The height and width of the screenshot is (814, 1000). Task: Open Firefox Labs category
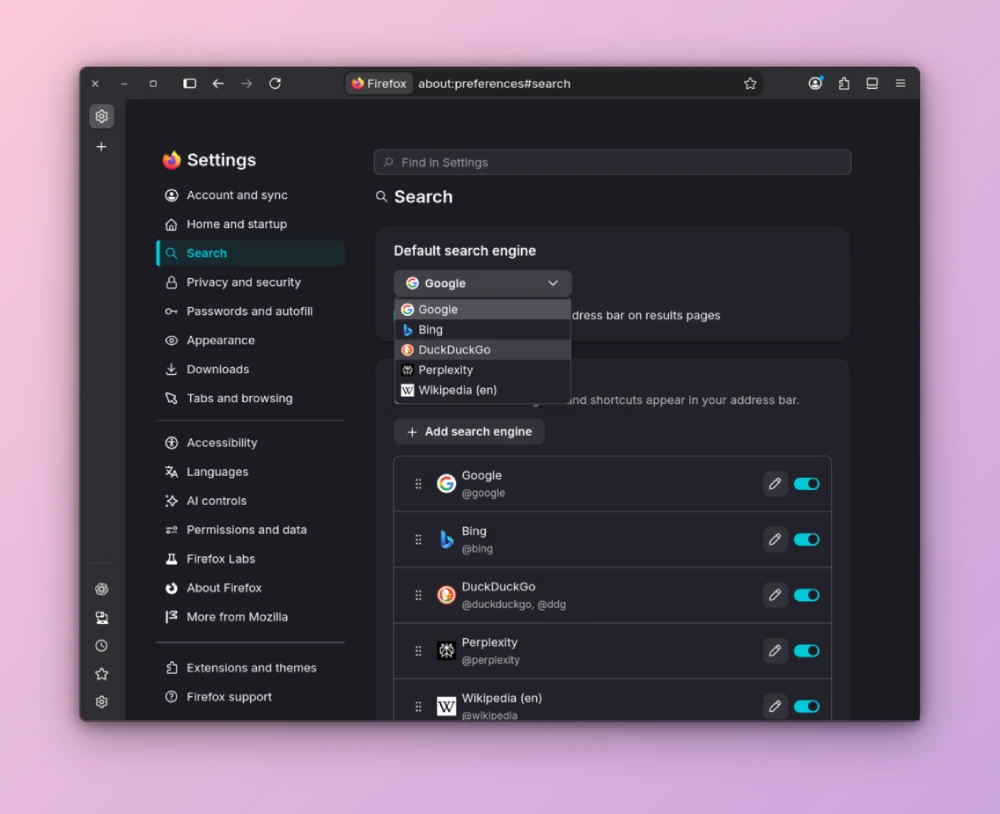[250, 559]
